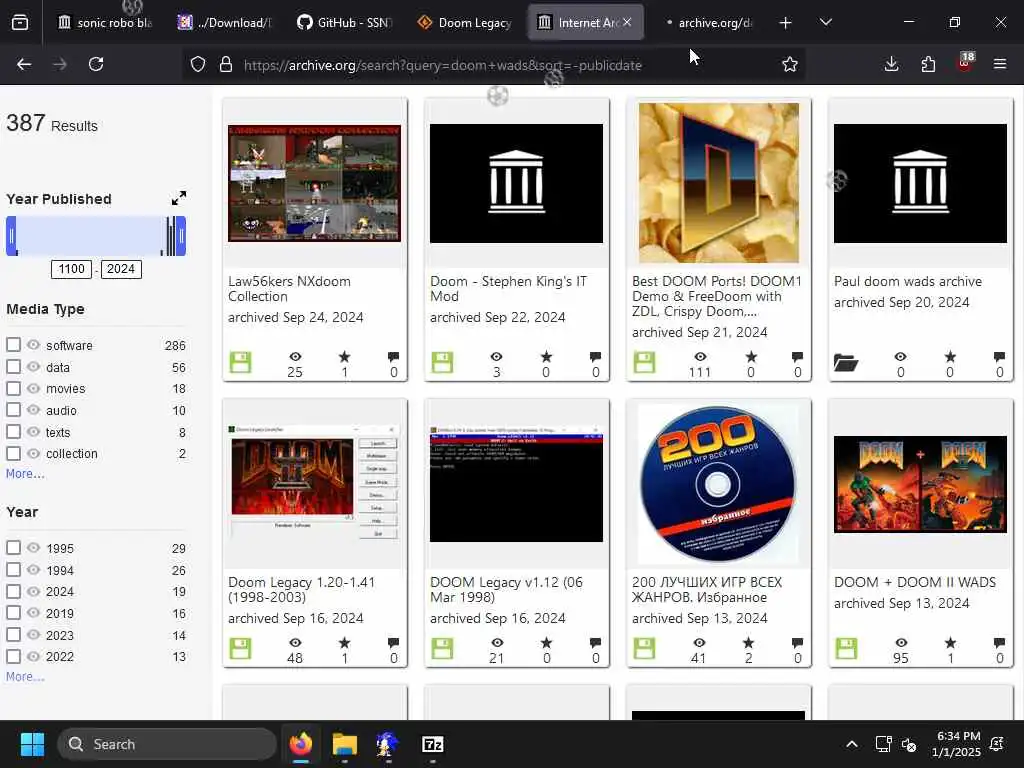Open Paul doom wads archive title link

pos(908,281)
